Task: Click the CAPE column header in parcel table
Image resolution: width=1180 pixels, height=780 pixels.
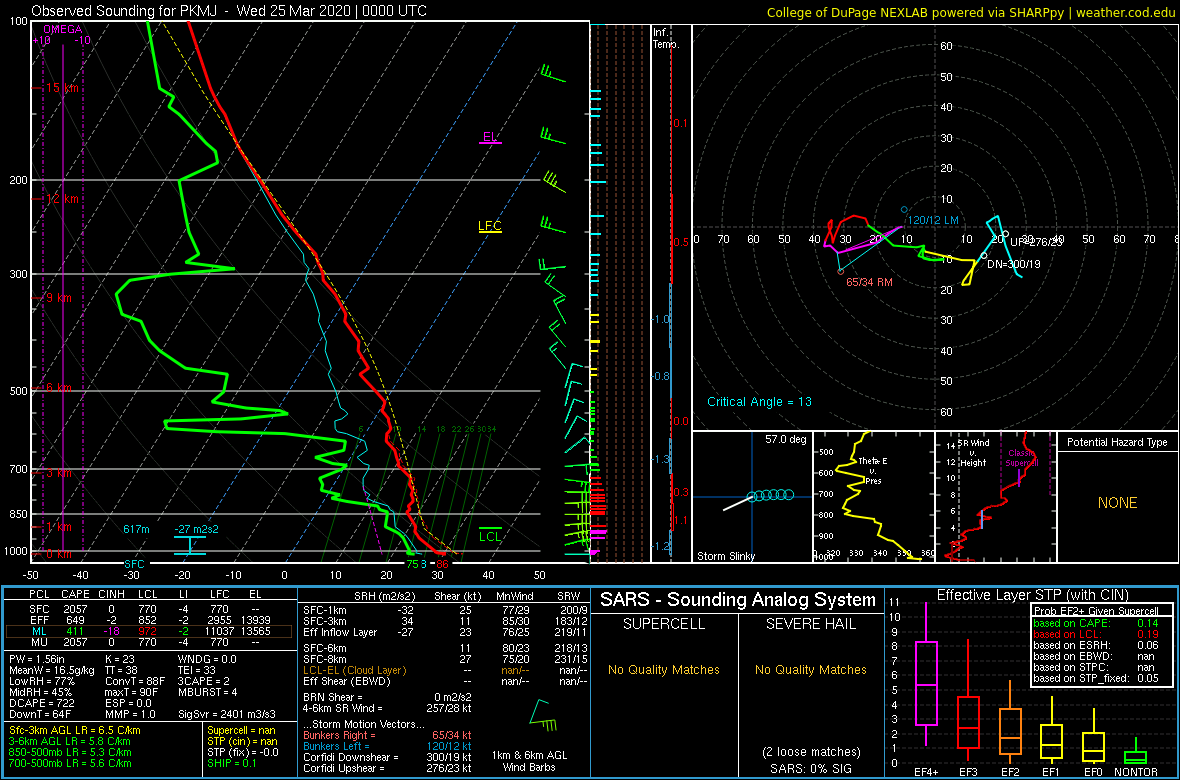Action: [x=75, y=594]
